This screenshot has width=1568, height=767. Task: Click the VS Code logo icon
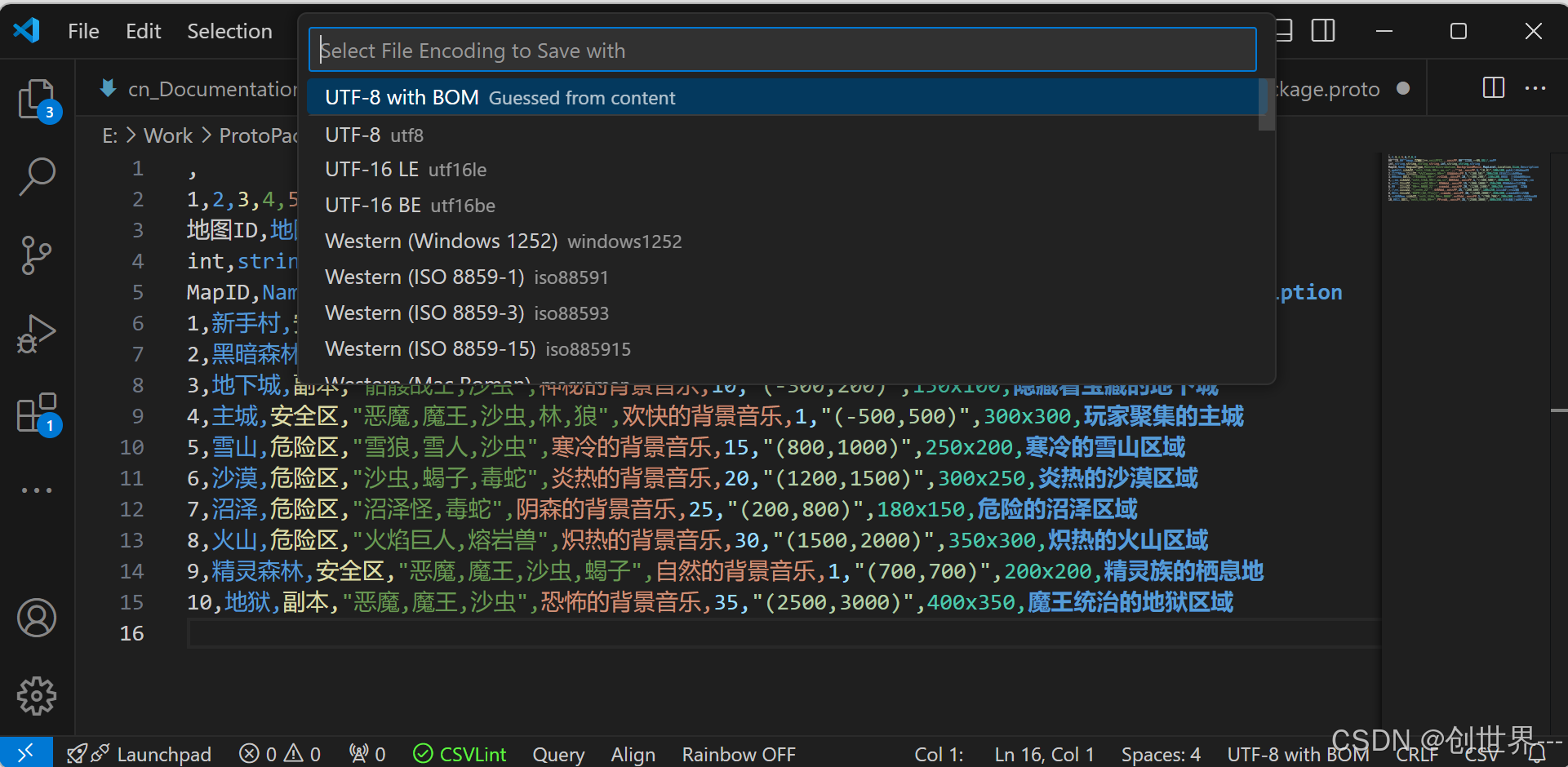tap(26, 31)
